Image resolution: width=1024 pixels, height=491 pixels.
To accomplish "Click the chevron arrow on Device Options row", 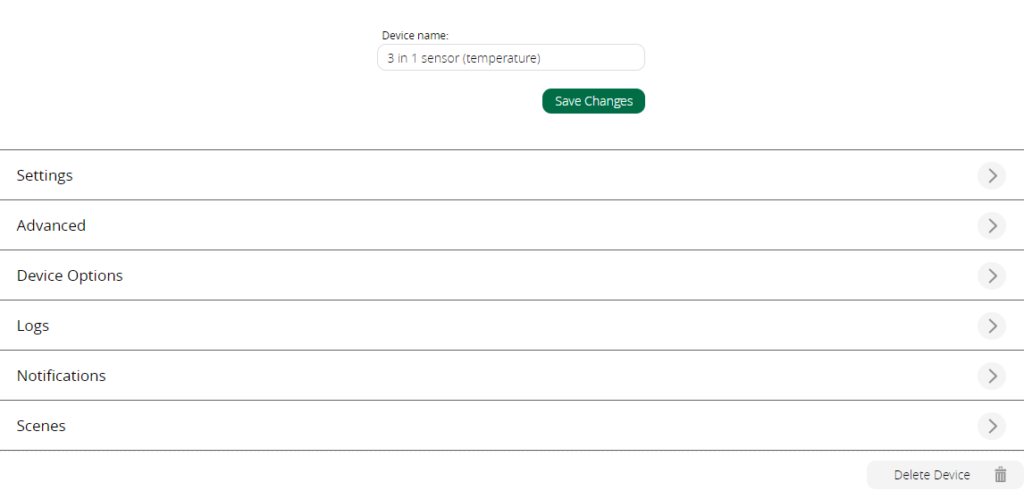I will 991,276.
